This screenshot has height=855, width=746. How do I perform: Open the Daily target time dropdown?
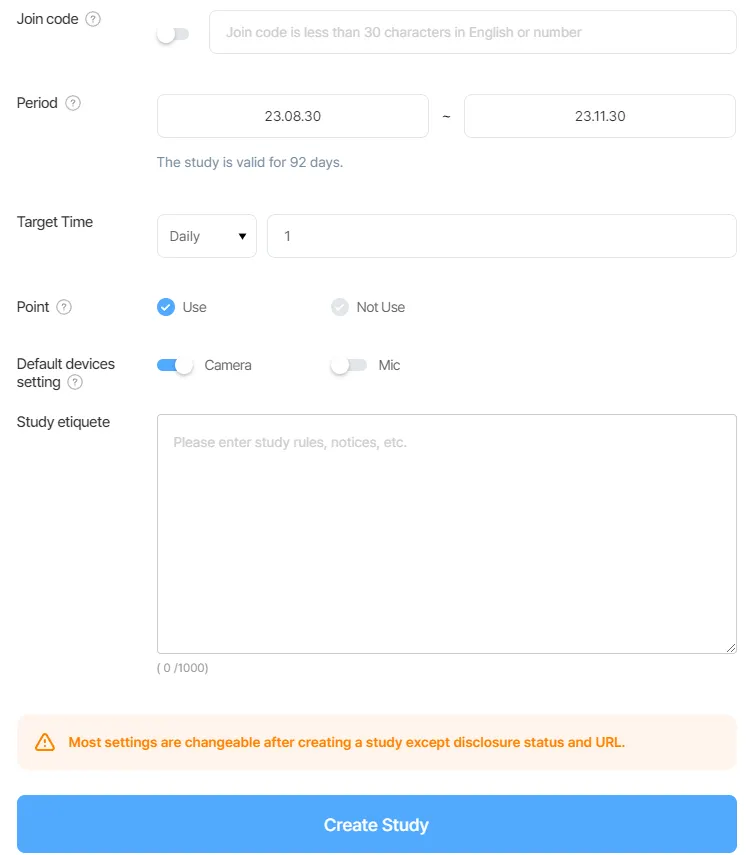pos(207,236)
